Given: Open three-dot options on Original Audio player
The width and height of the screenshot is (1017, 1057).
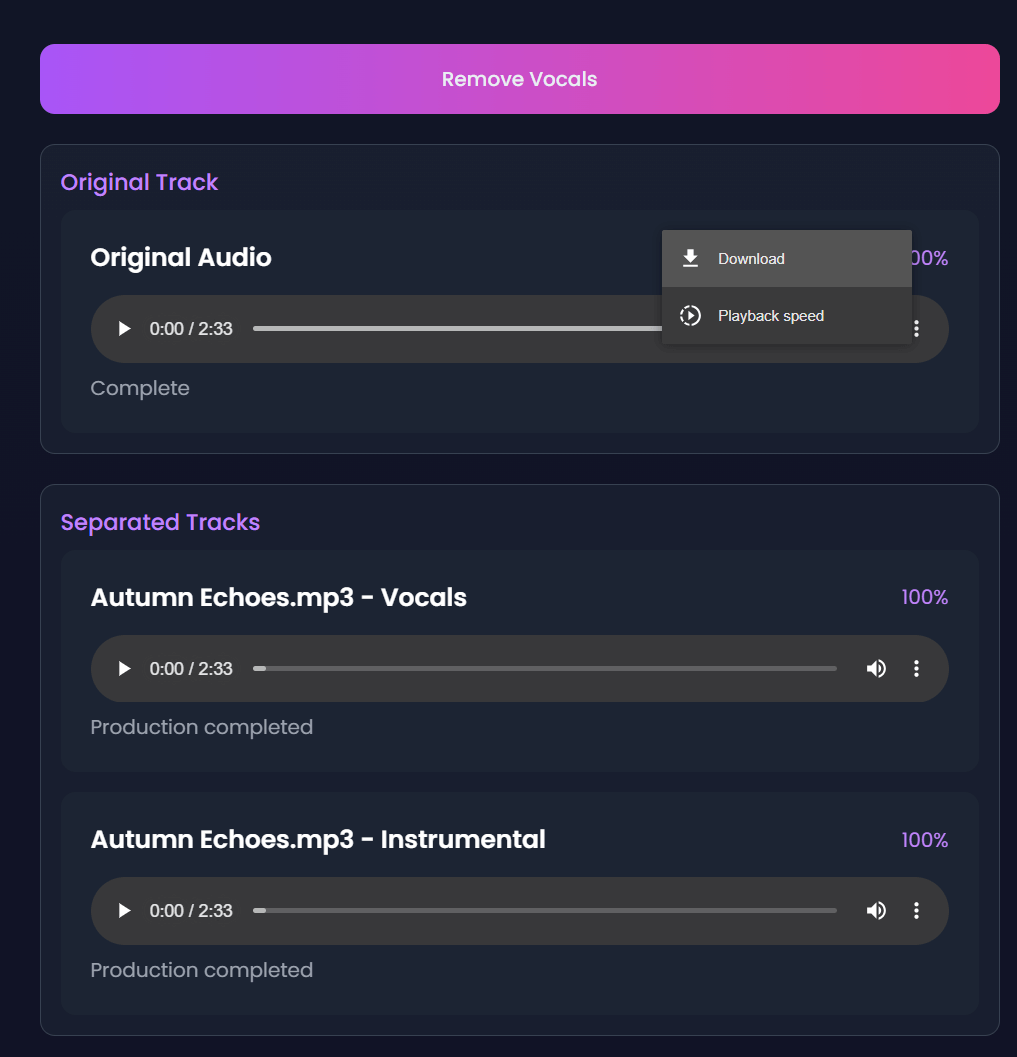Looking at the screenshot, I should pyautogui.click(x=916, y=328).
